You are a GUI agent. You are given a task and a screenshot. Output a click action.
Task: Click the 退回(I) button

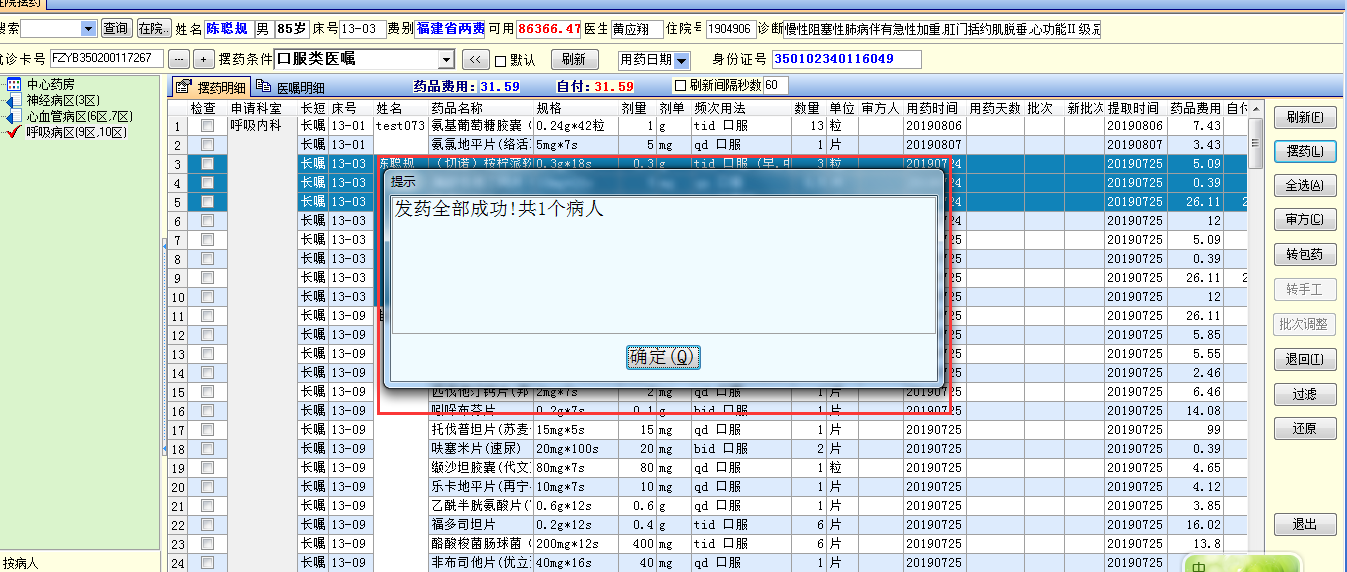(x=1305, y=360)
